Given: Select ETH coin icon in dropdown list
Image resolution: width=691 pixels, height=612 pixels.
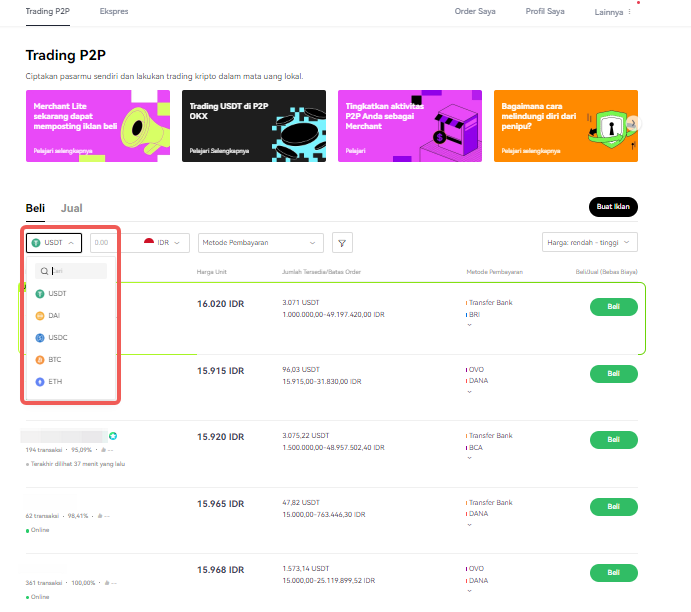Looking at the screenshot, I should [40, 382].
